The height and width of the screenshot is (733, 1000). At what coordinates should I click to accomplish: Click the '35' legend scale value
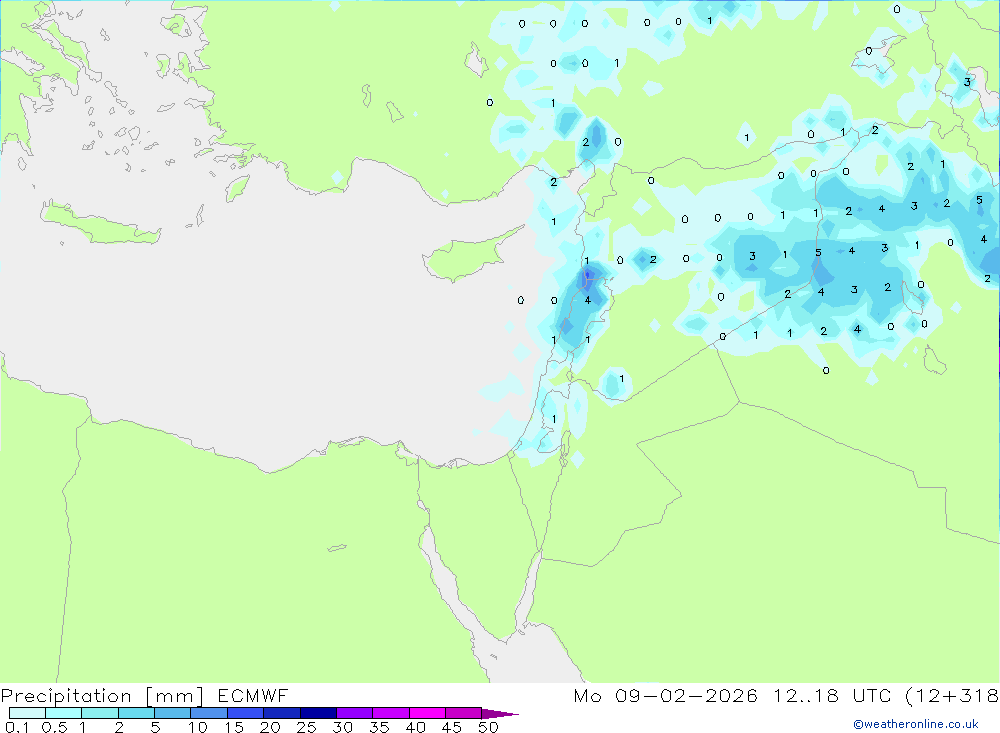coord(379,727)
